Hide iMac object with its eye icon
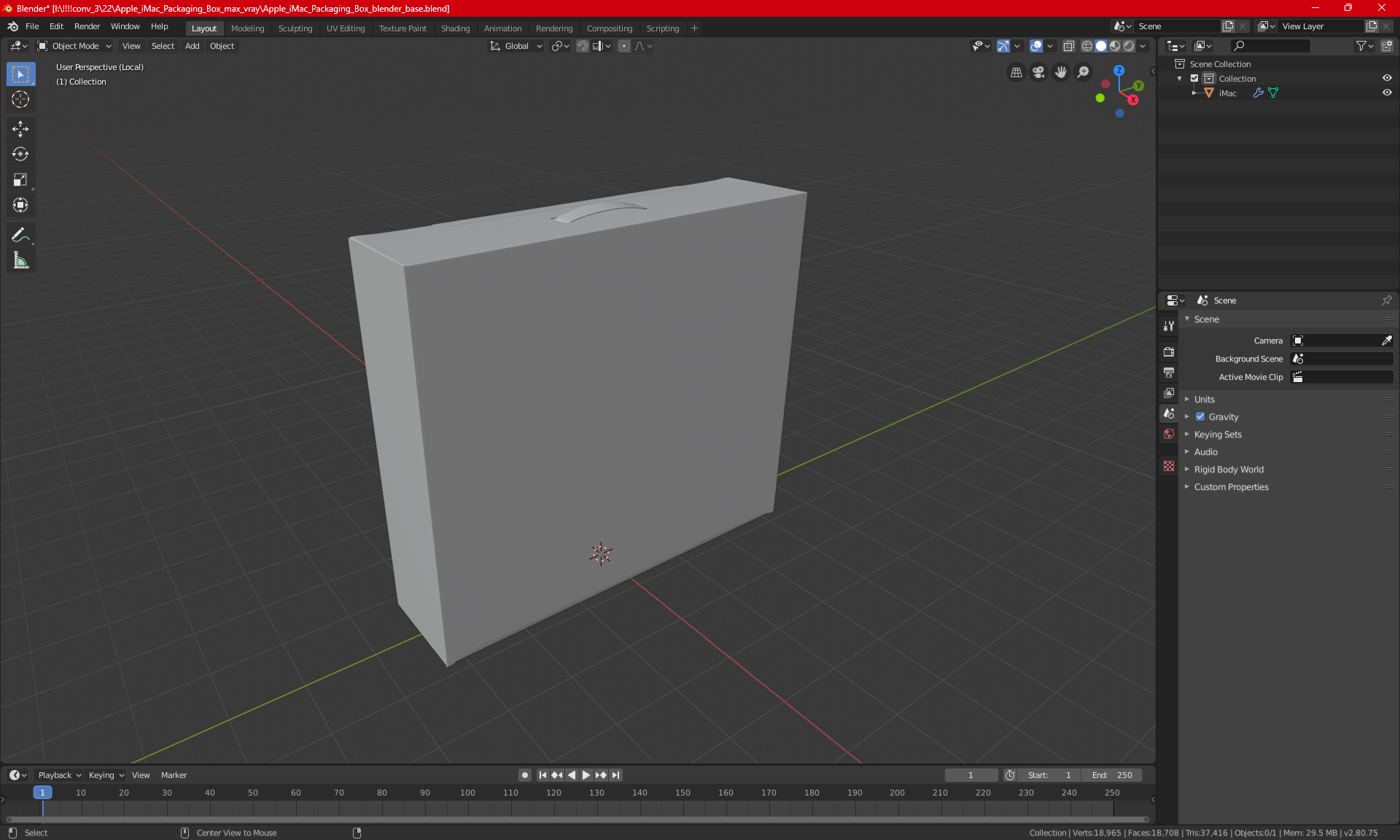The image size is (1400, 840). coord(1387,93)
